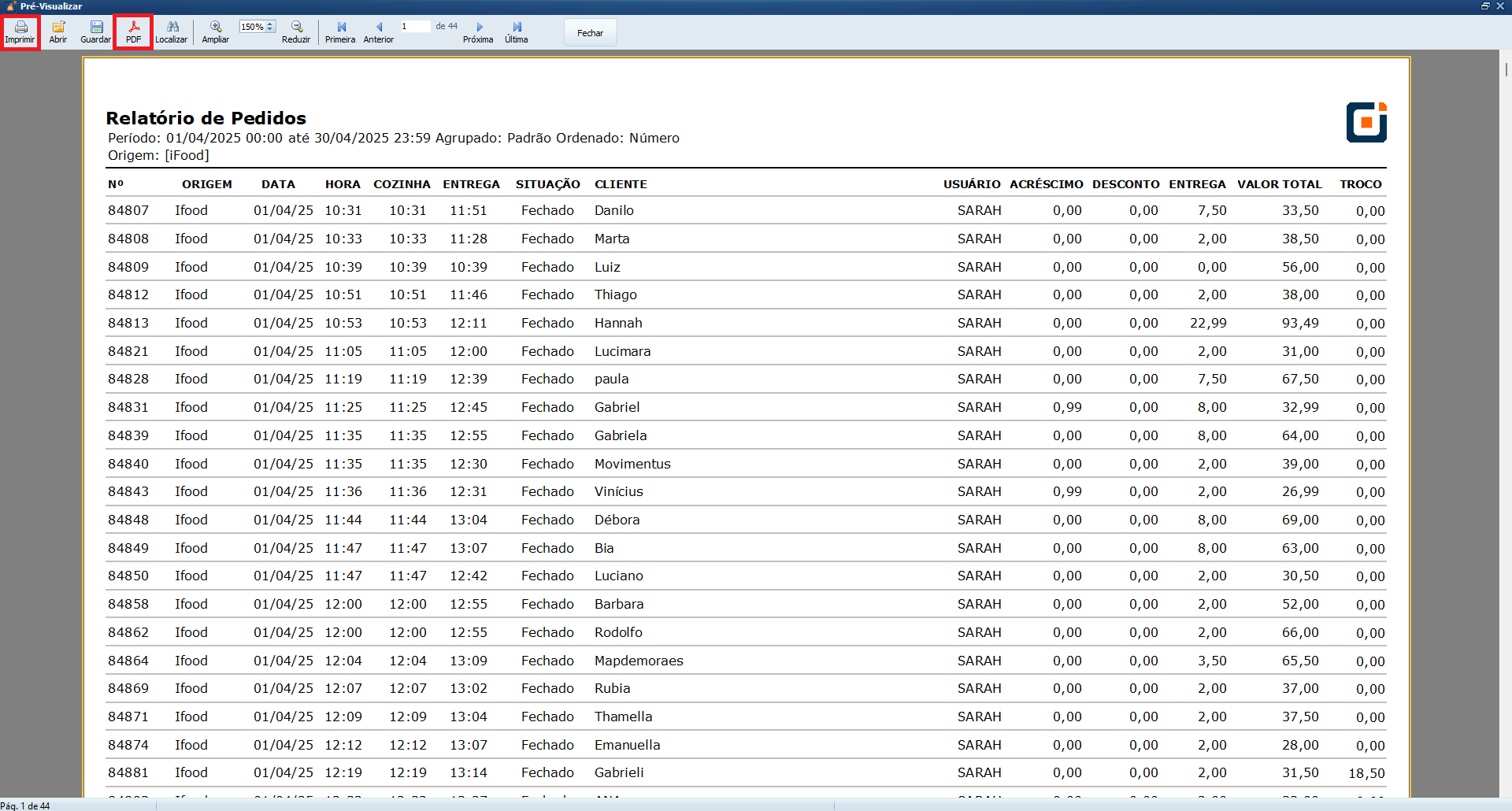
Task: Click the Imprimir printer icon
Action: [20, 31]
